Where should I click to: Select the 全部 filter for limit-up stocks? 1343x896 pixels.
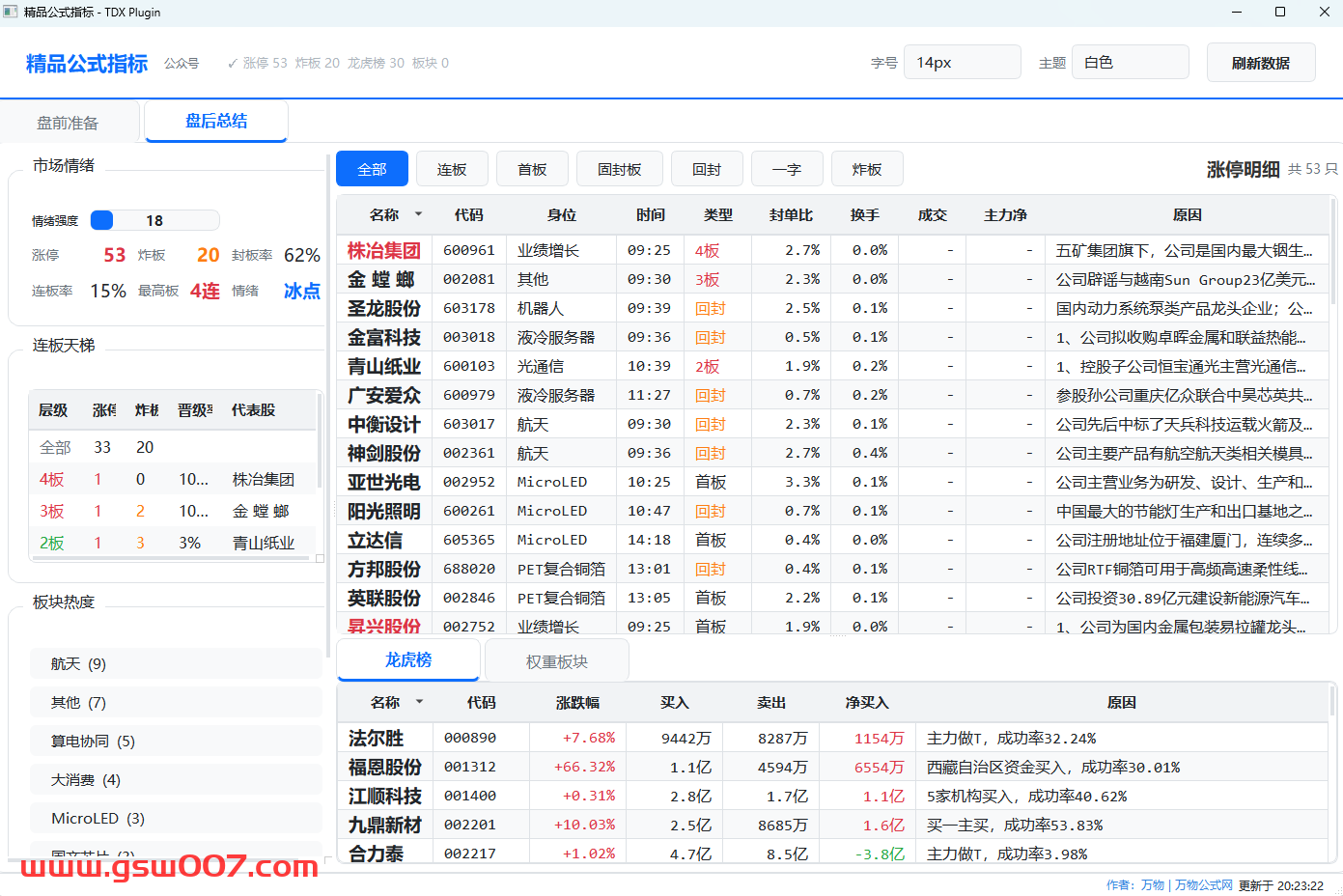[x=372, y=169]
